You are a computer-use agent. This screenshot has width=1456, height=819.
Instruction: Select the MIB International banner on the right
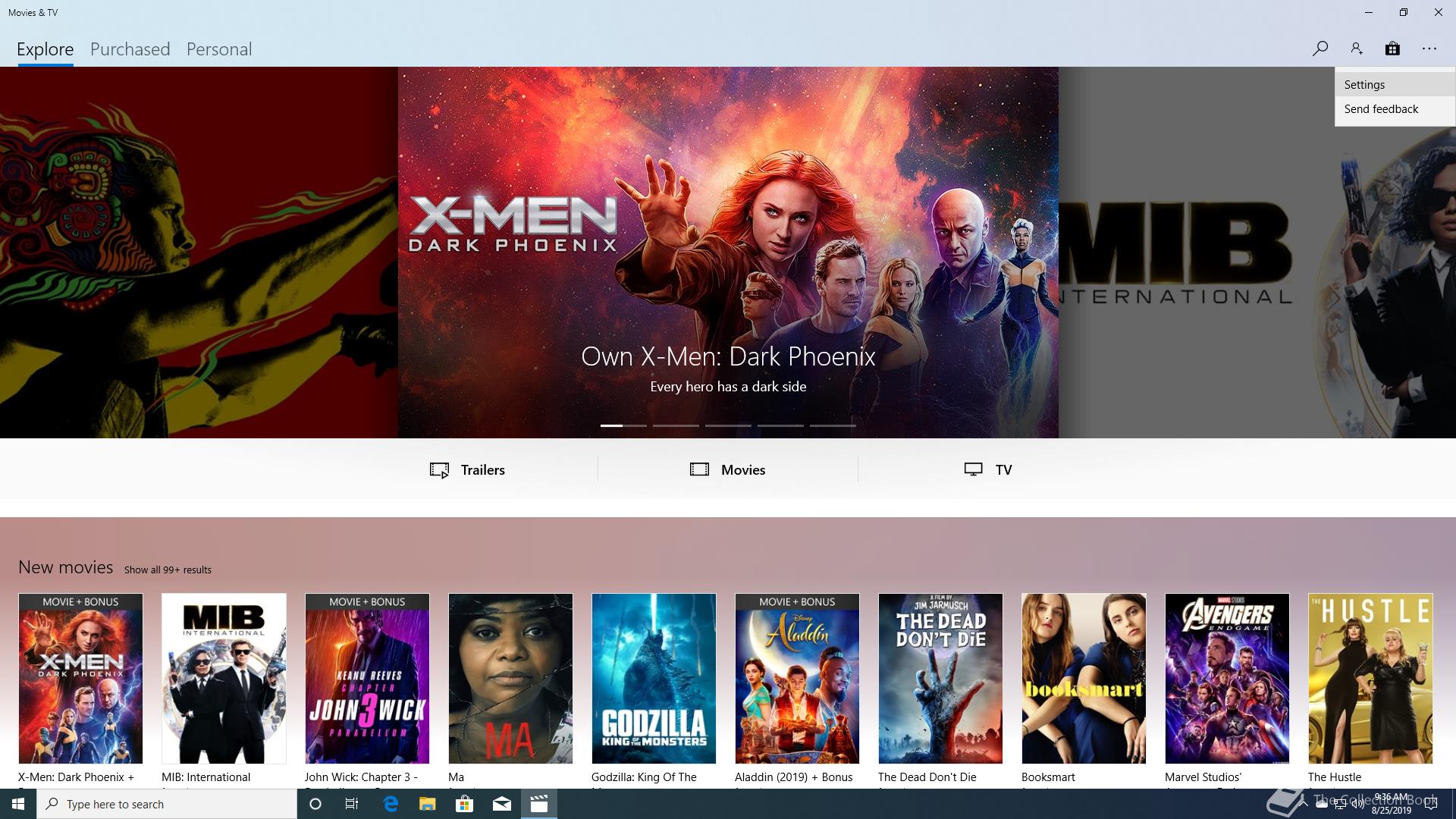point(1257,252)
